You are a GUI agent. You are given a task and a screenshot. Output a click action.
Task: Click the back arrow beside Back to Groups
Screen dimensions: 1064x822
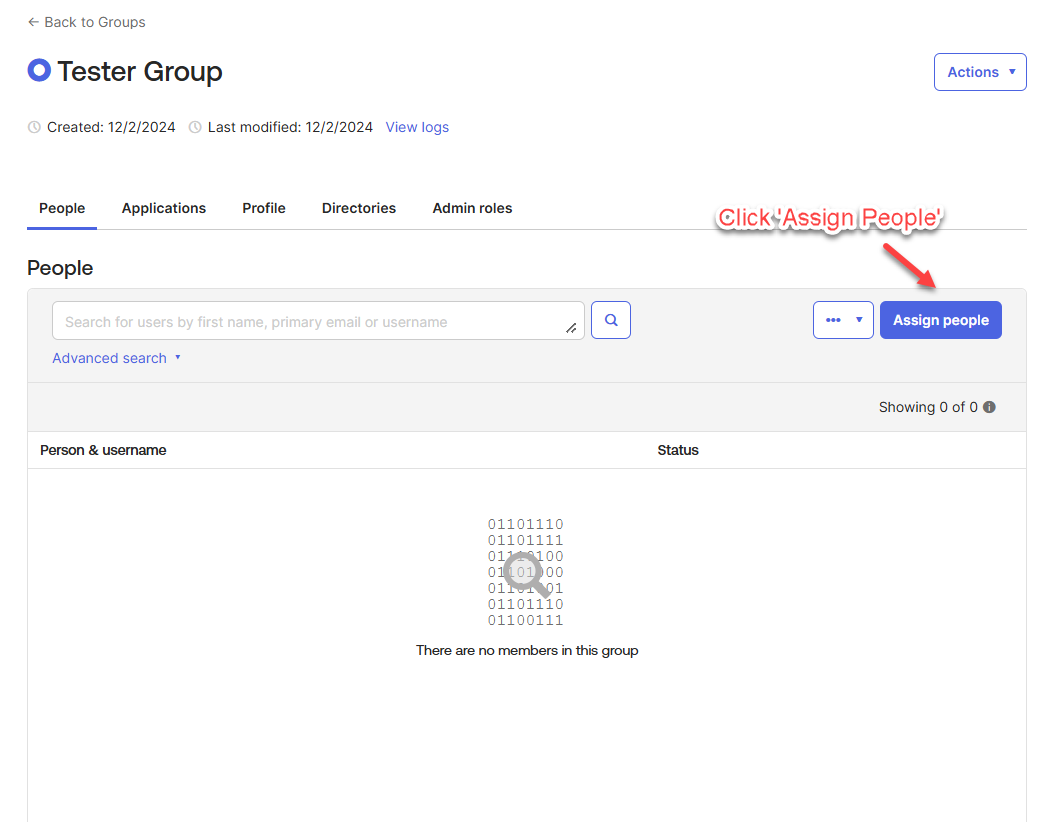click(33, 22)
